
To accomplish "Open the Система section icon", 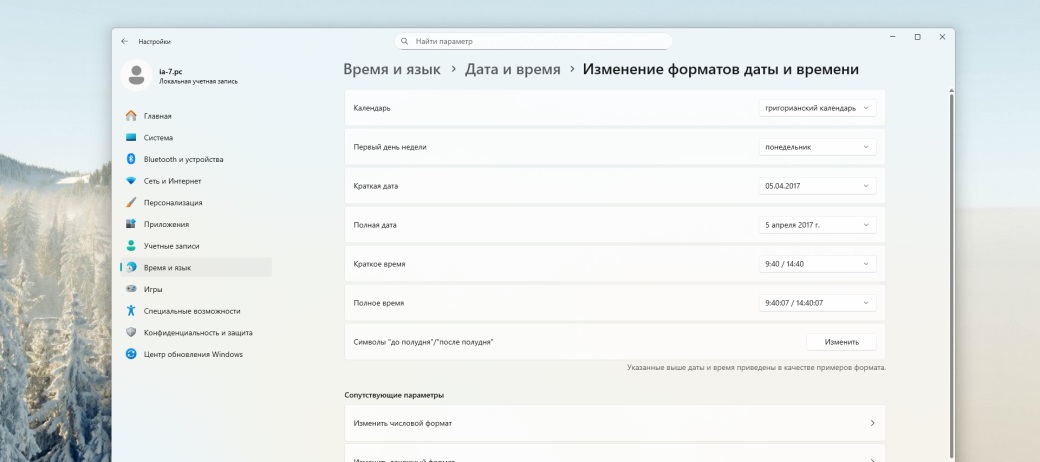I will (x=131, y=138).
